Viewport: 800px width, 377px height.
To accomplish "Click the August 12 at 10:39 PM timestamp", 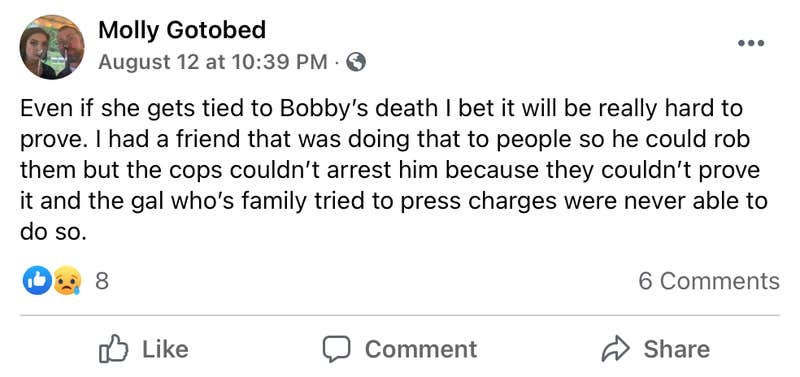I will click(x=213, y=62).
